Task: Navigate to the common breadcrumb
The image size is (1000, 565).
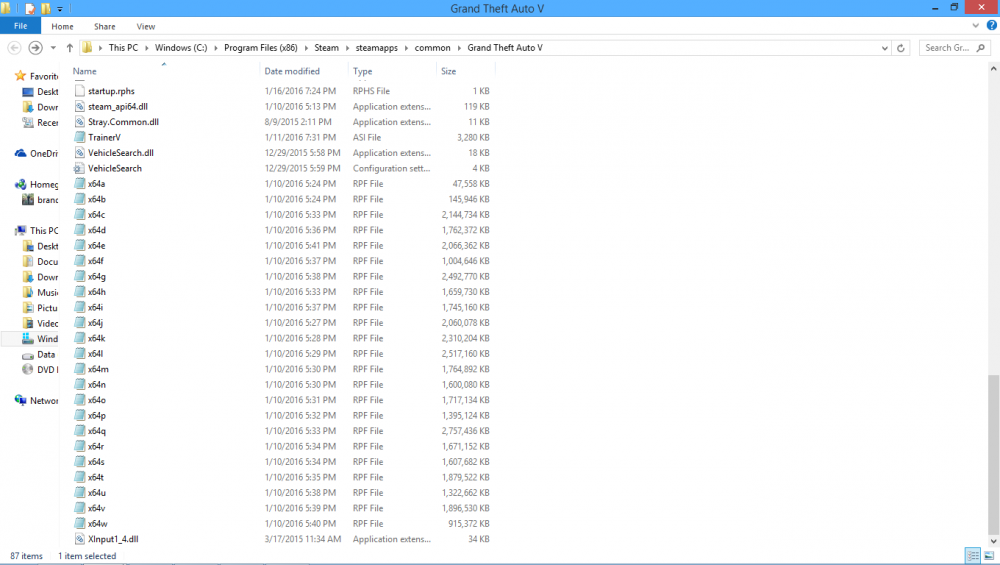Action: click(x=432, y=48)
